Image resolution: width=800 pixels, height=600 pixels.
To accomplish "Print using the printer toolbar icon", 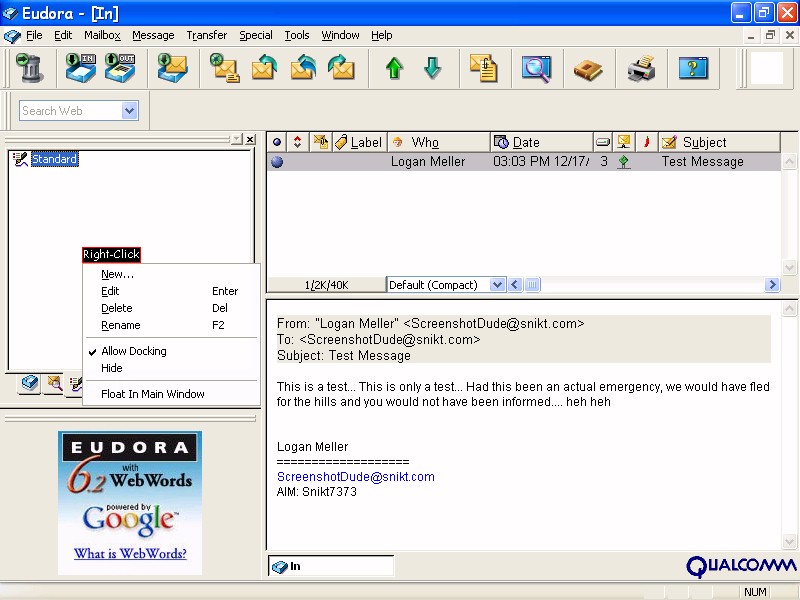I will (x=641, y=68).
